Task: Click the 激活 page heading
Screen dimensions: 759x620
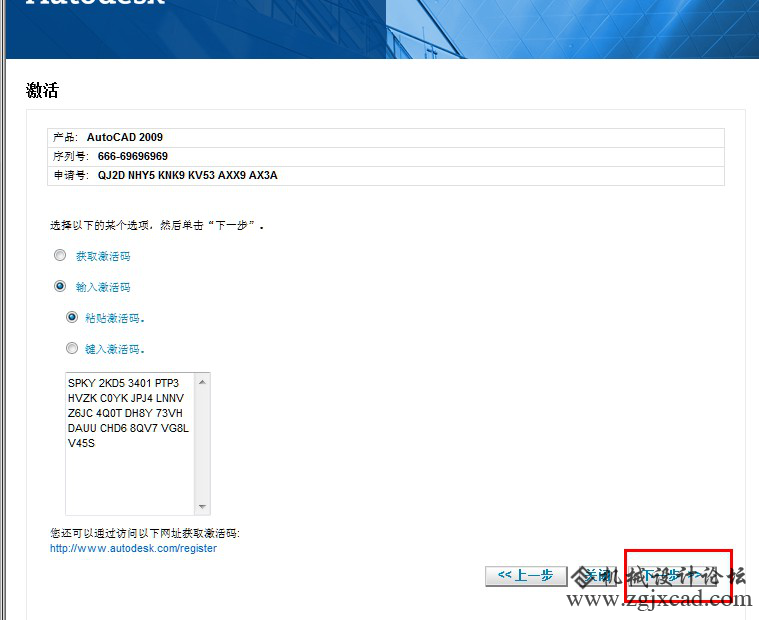Action: click(42, 91)
